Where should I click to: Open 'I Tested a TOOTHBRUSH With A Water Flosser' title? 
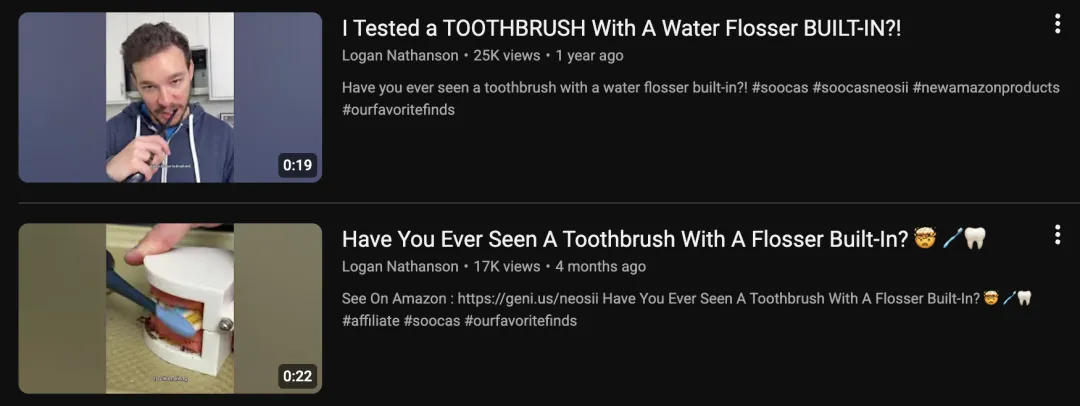pyautogui.click(x=621, y=28)
